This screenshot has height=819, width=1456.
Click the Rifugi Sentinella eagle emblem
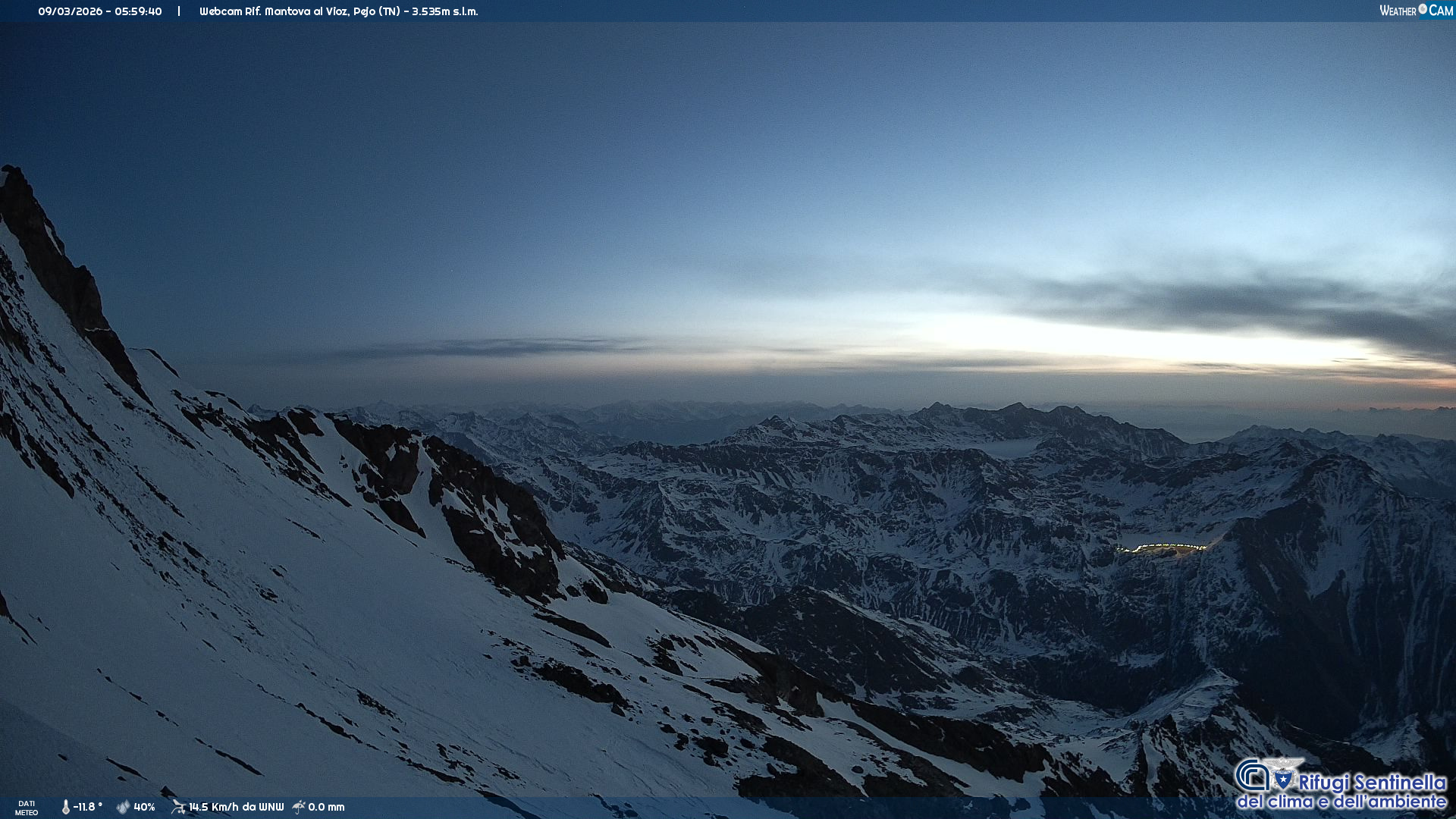(x=1283, y=773)
